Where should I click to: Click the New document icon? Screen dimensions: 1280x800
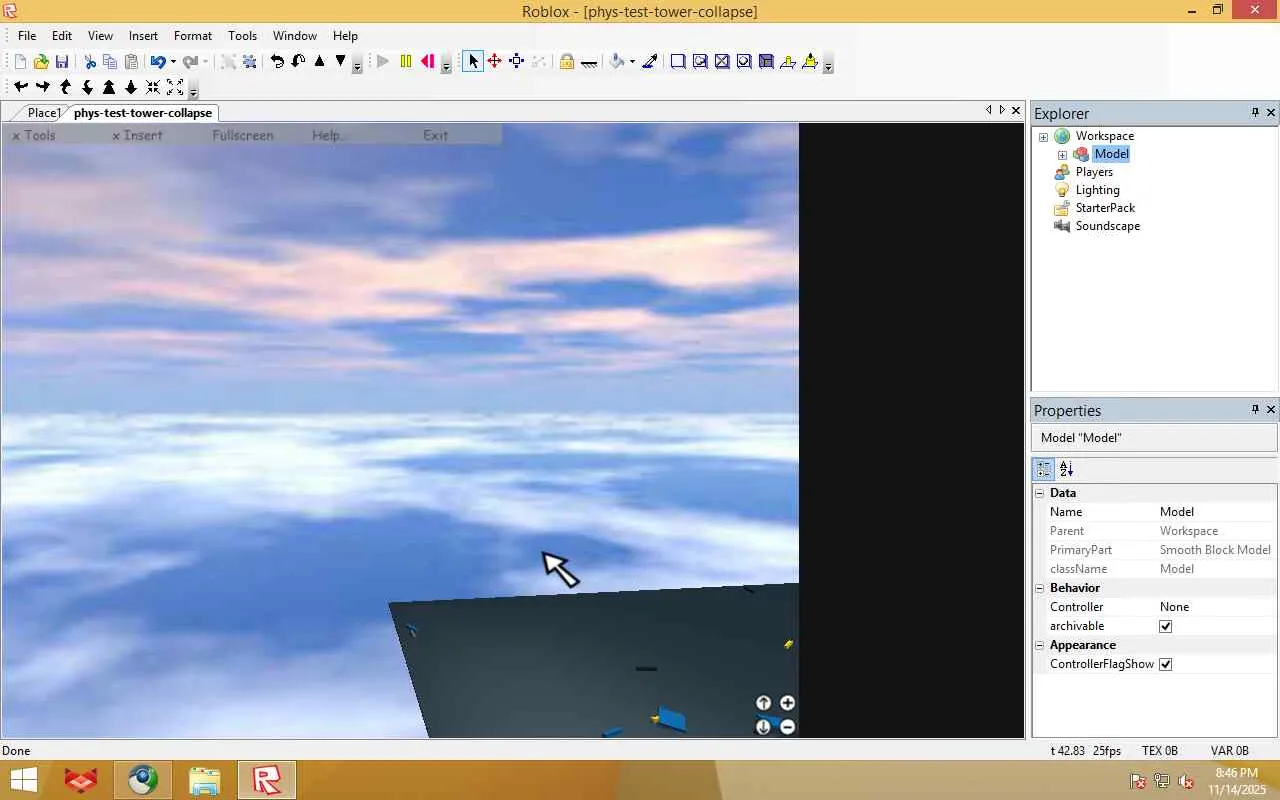coord(20,62)
